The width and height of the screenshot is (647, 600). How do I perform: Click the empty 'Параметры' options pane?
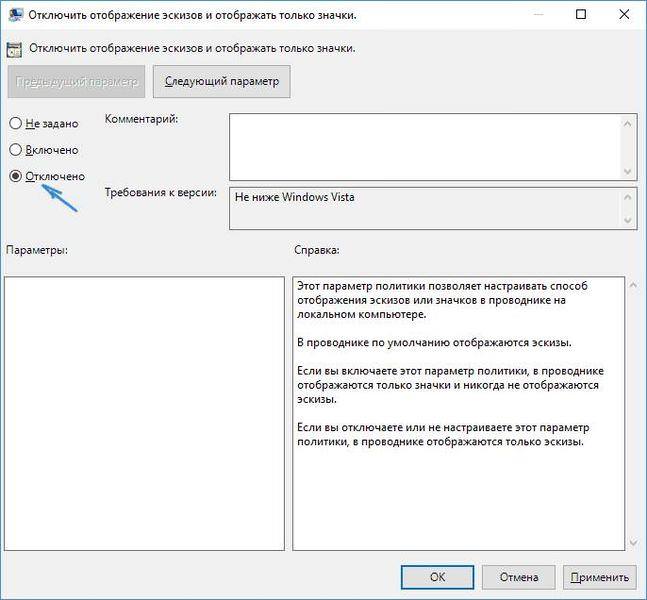pyautogui.click(x=144, y=413)
